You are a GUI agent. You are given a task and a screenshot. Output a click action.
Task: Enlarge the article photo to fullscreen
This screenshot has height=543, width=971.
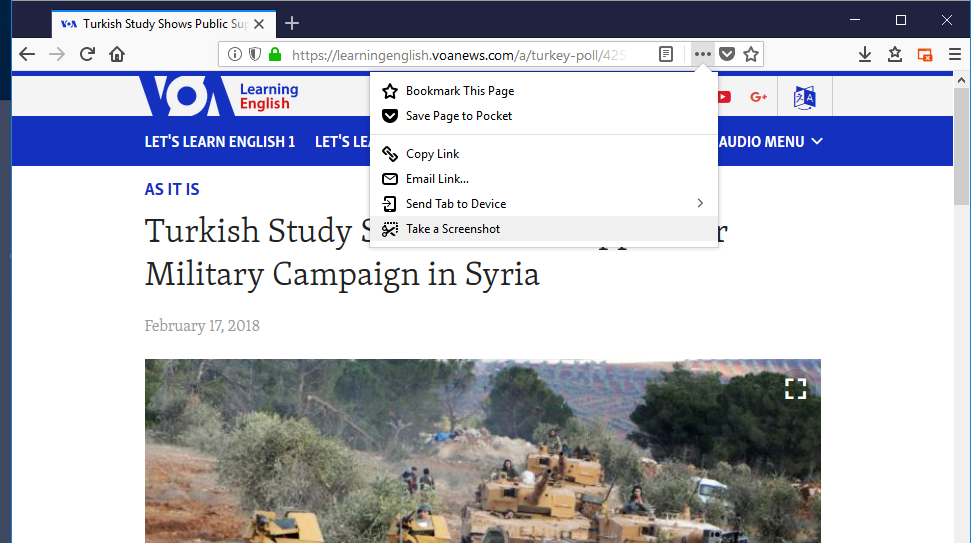[795, 389]
